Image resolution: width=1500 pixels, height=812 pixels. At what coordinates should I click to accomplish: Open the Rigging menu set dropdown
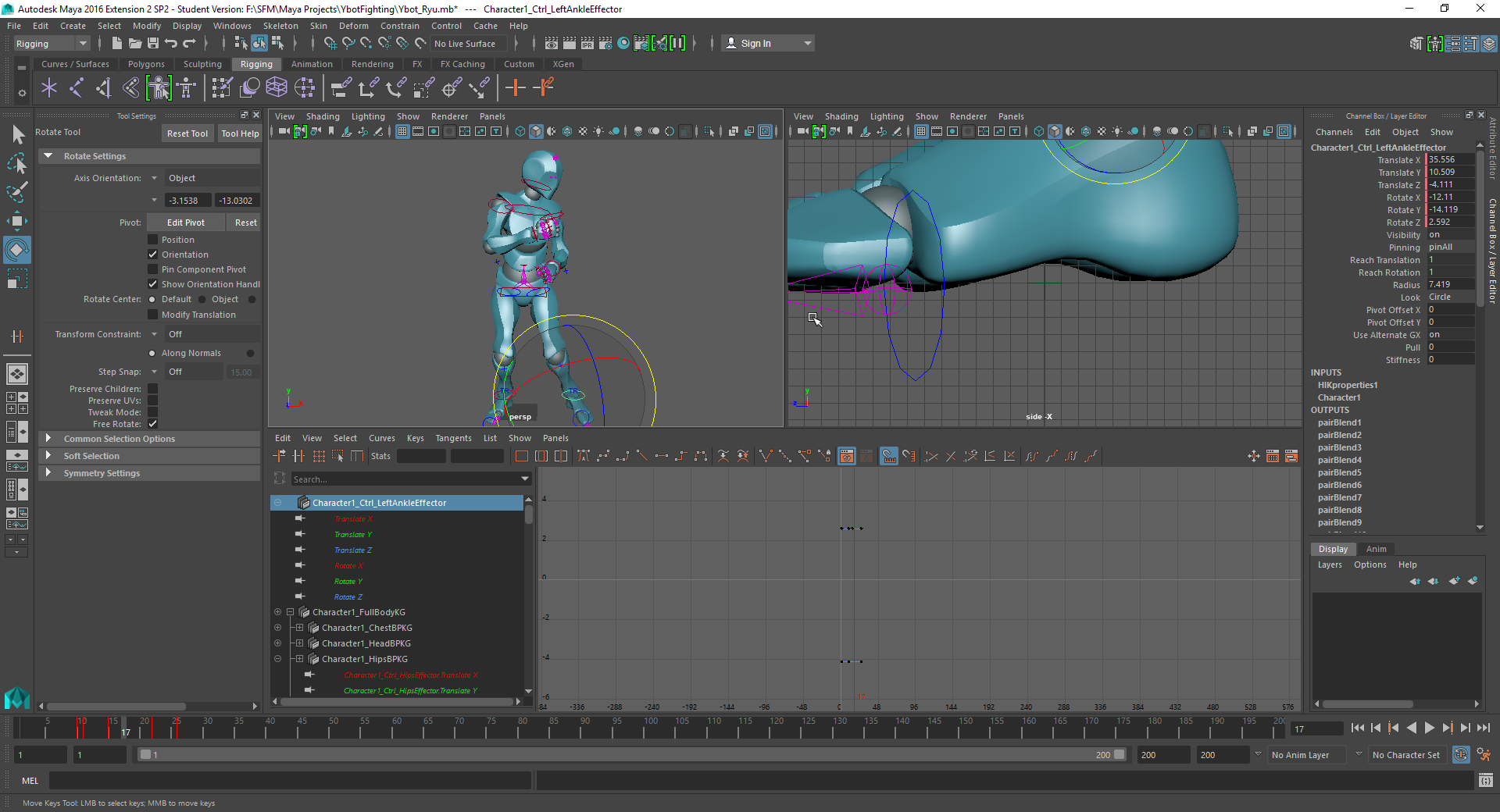point(52,44)
